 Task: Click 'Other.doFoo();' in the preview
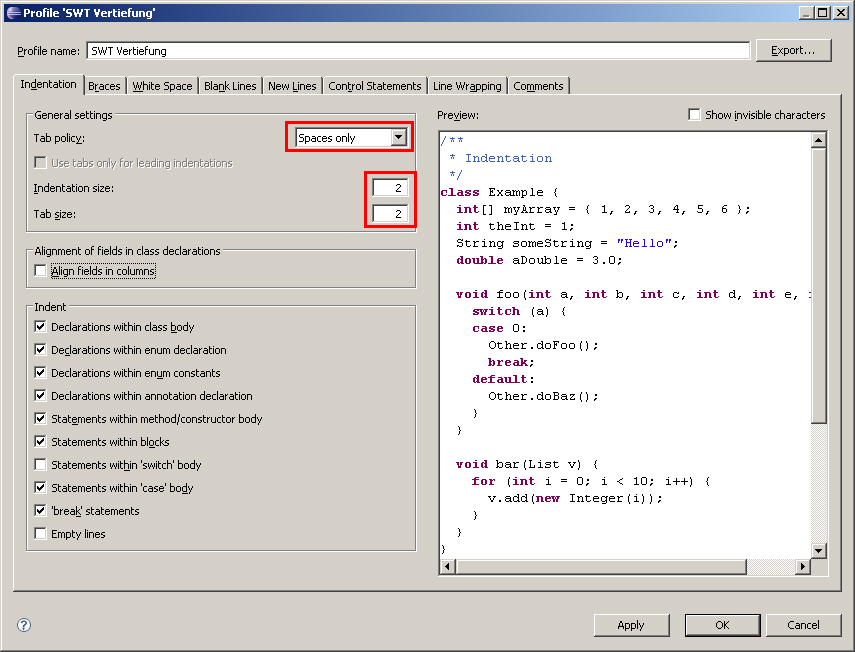click(x=543, y=345)
